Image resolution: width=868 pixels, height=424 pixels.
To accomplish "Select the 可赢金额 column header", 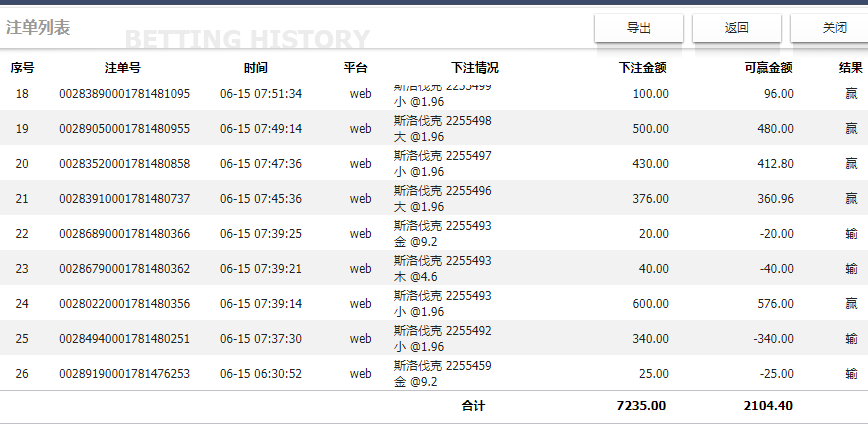I will pos(768,68).
